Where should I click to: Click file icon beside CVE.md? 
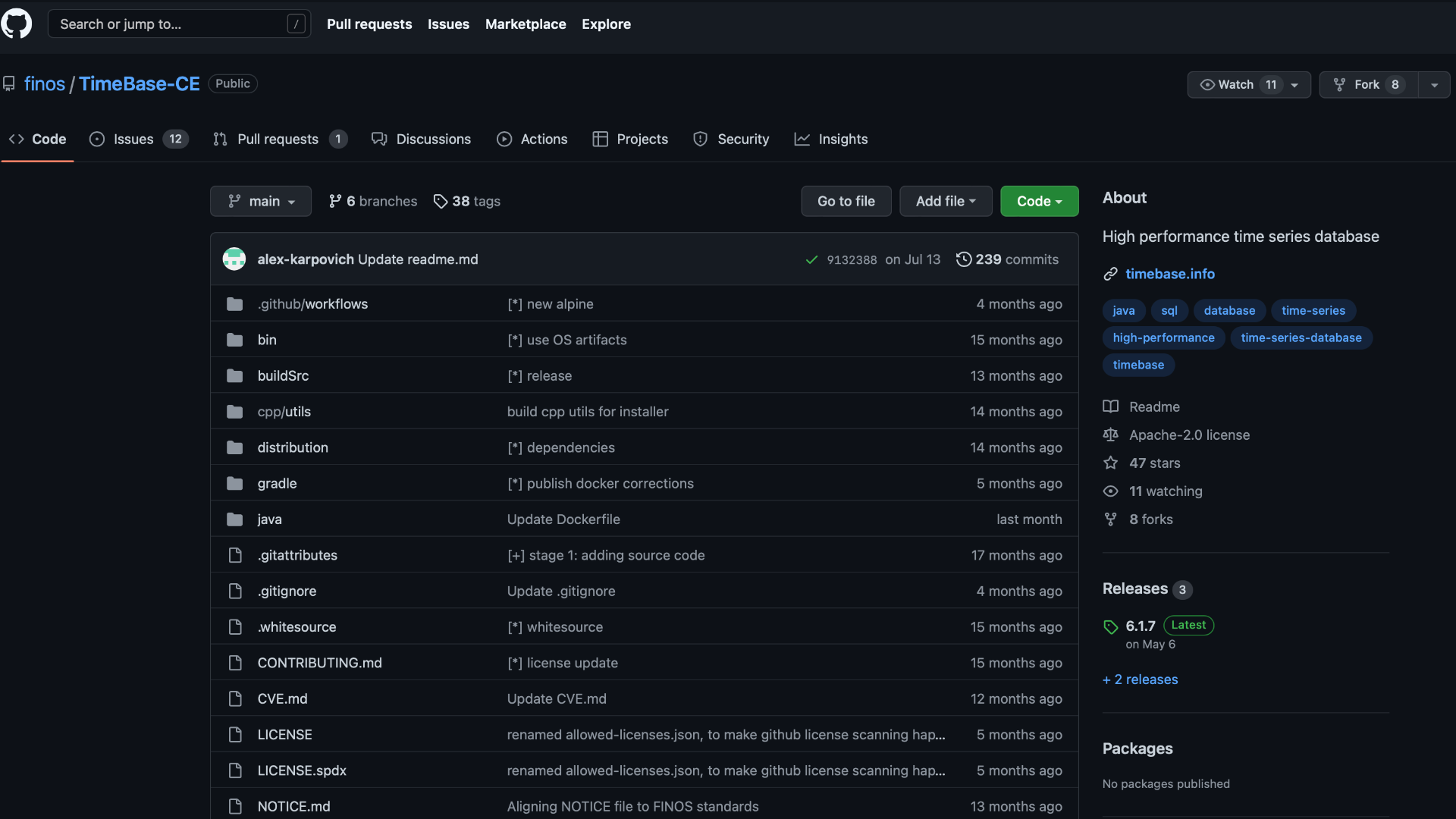tap(235, 698)
